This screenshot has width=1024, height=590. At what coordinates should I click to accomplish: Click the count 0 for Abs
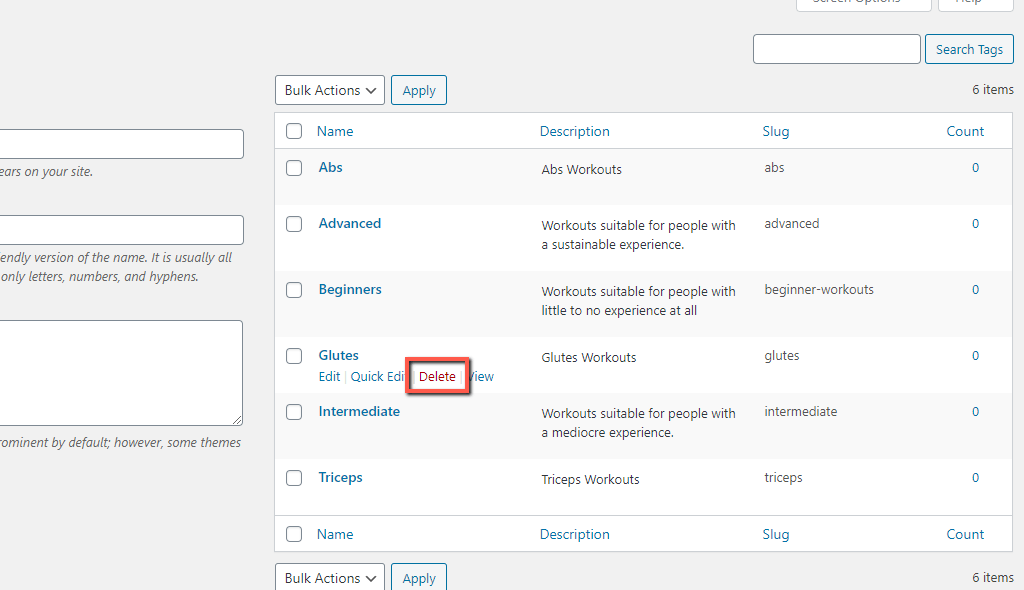pyautogui.click(x=976, y=168)
